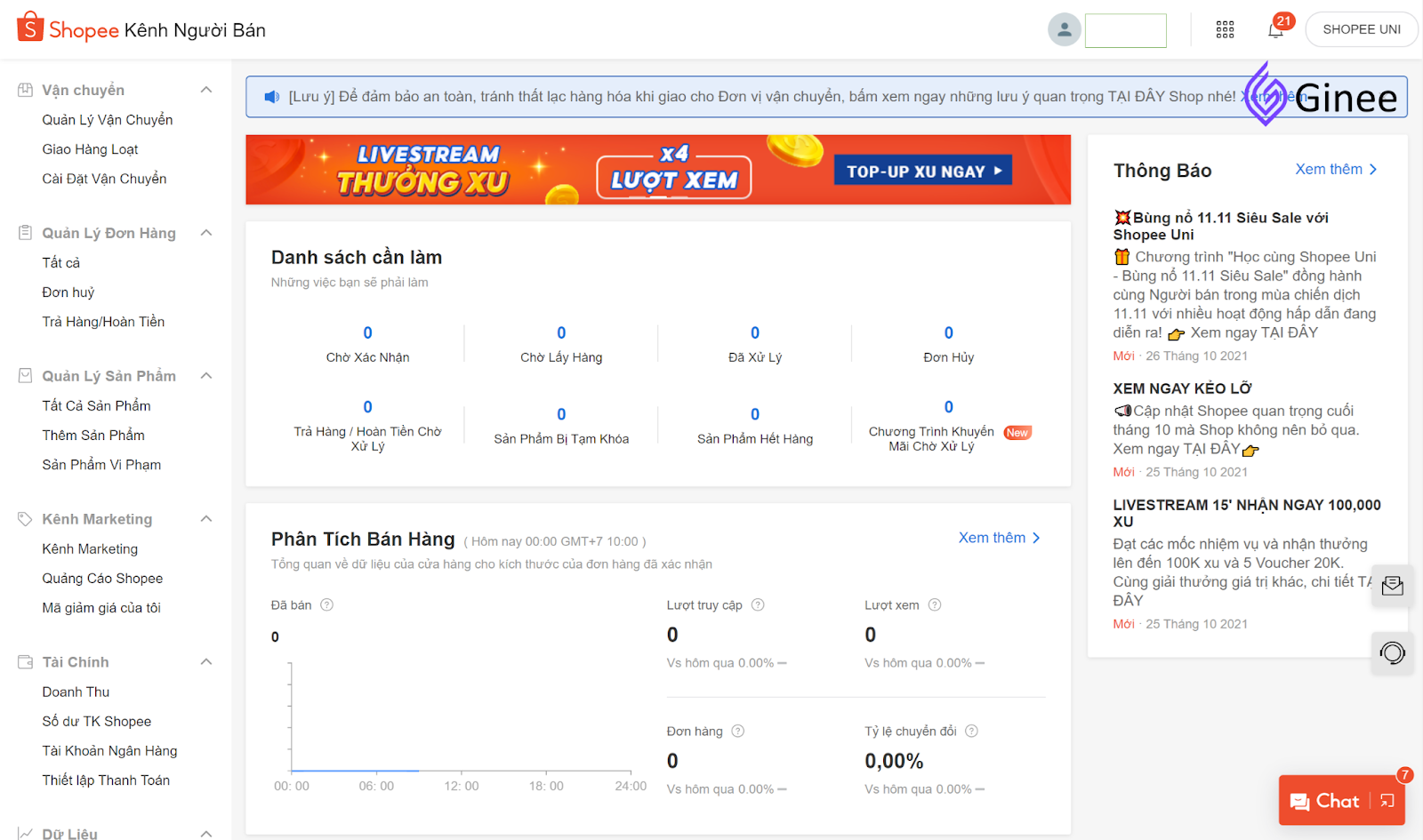
Task: Open Doanh Thu menu item
Action: 76,692
